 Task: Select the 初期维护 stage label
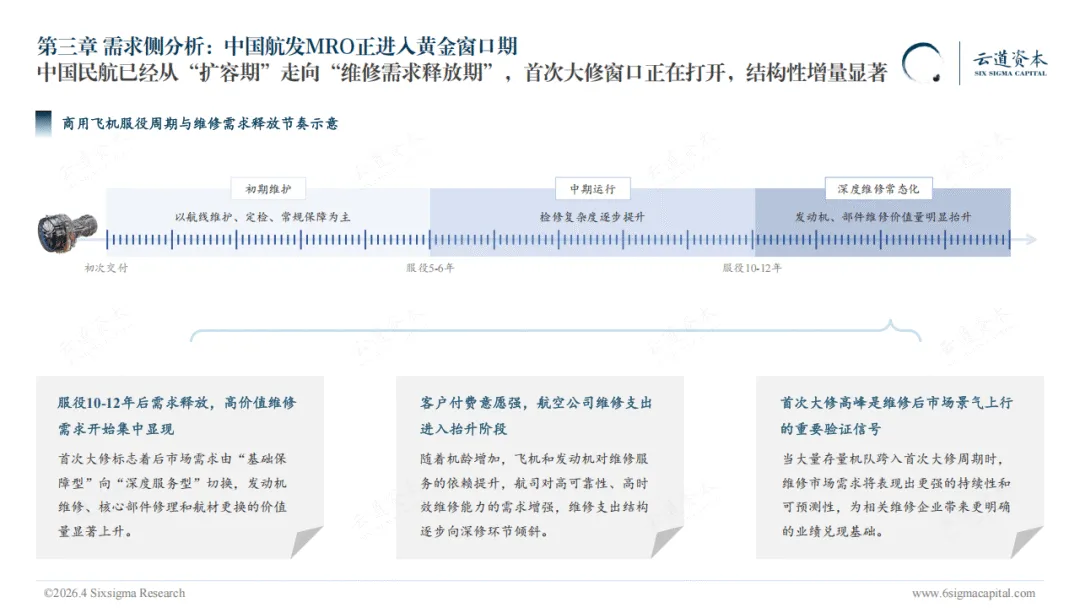(268, 189)
